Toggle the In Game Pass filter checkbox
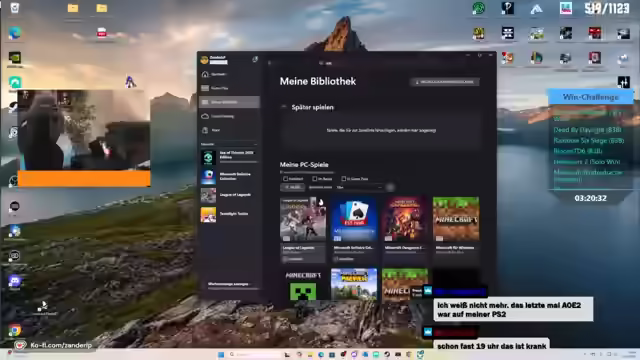 click(x=344, y=179)
